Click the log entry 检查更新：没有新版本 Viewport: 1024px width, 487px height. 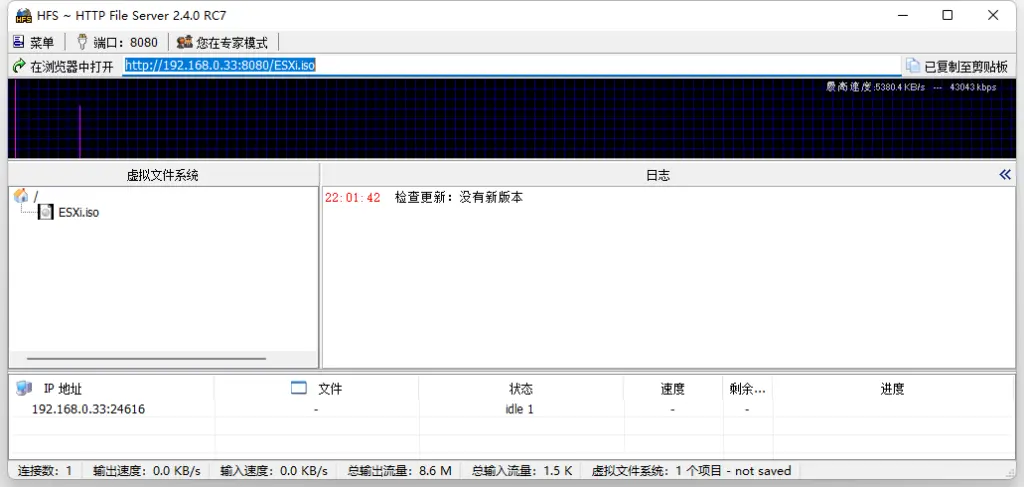point(458,198)
